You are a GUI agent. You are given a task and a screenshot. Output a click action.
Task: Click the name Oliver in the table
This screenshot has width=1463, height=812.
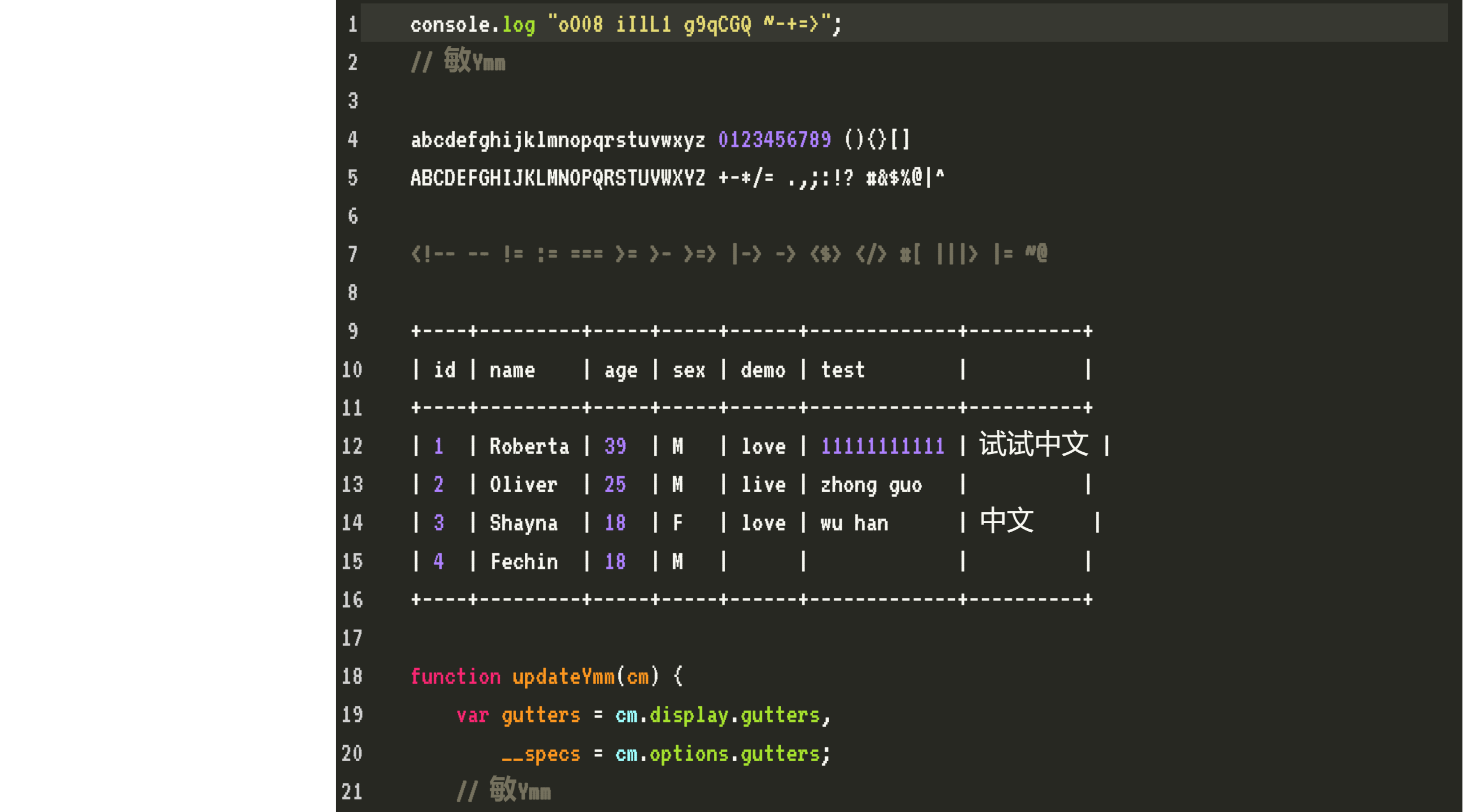pyautogui.click(x=524, y=484)
